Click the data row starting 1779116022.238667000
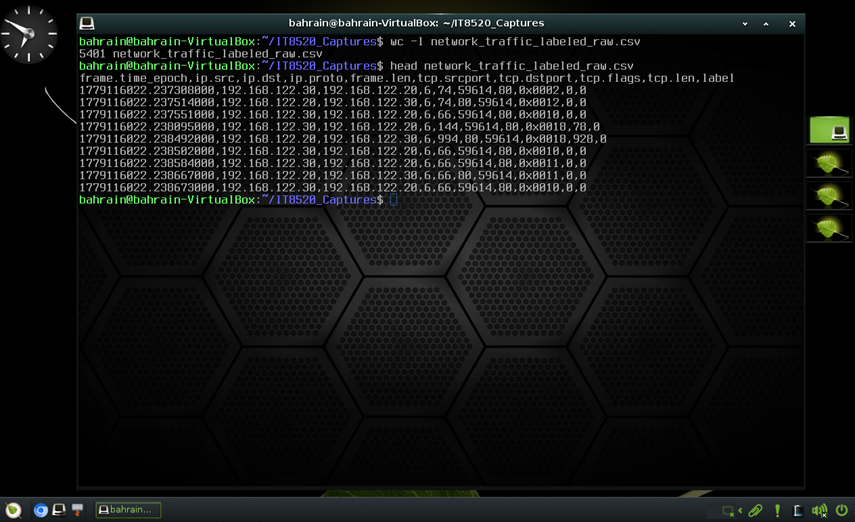Screen dimensions: 855x522 (x=333, y=176)
